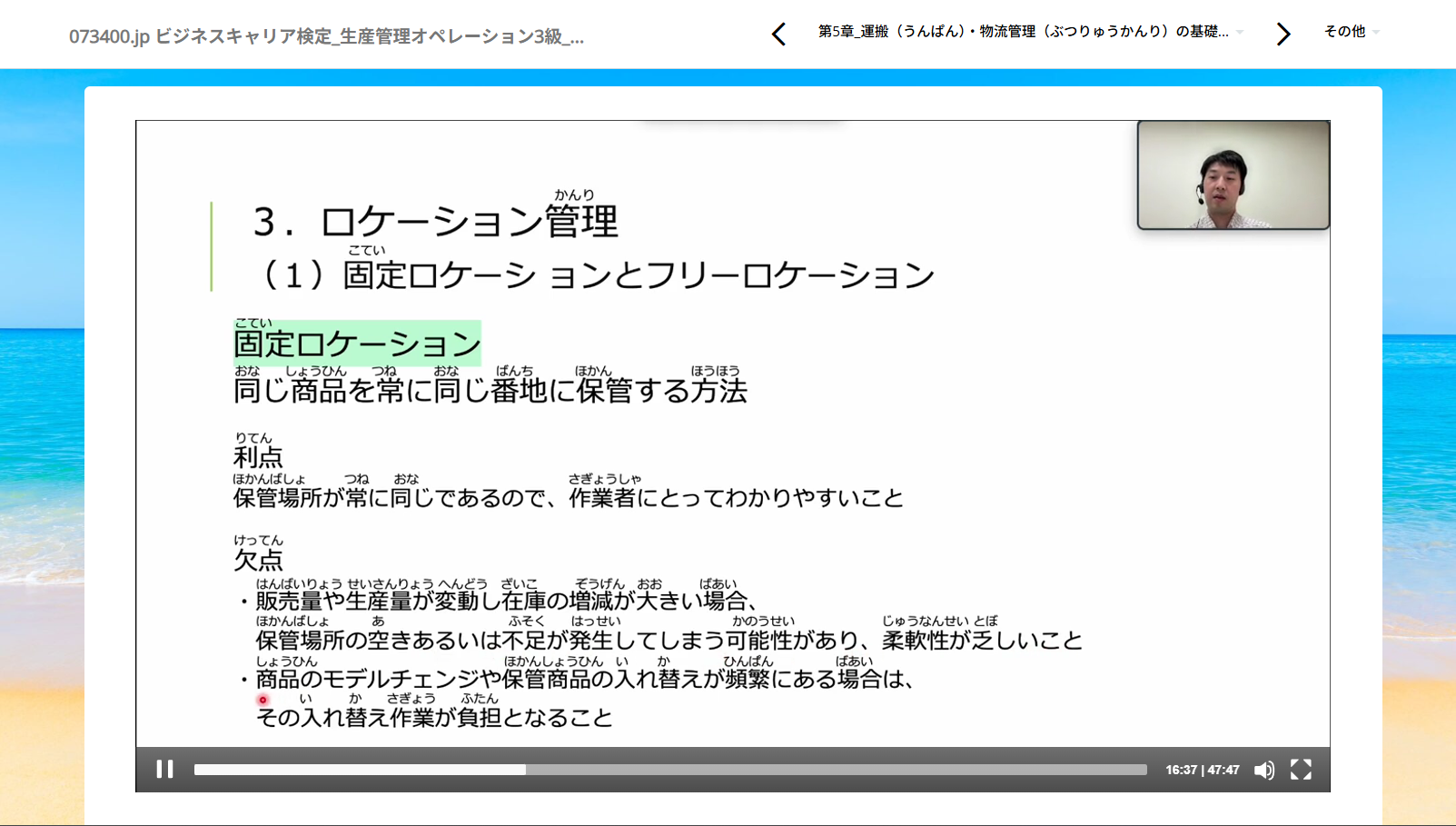Viewport: 1456px width, 826px height.
Task: Mute the video volume
Action: coord(1263,770)
